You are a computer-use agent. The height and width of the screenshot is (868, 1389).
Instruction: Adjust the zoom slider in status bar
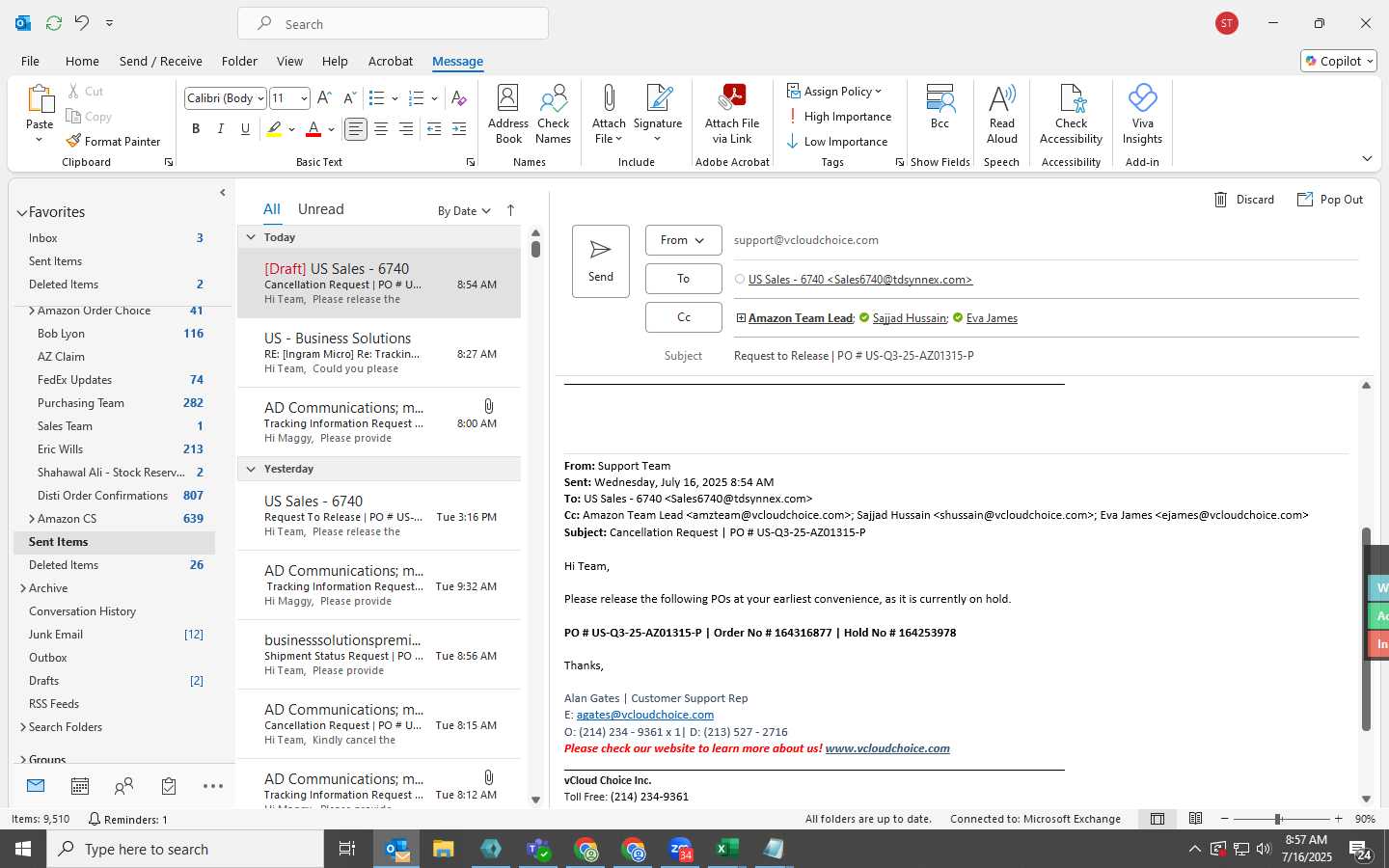pos(1278,819)
